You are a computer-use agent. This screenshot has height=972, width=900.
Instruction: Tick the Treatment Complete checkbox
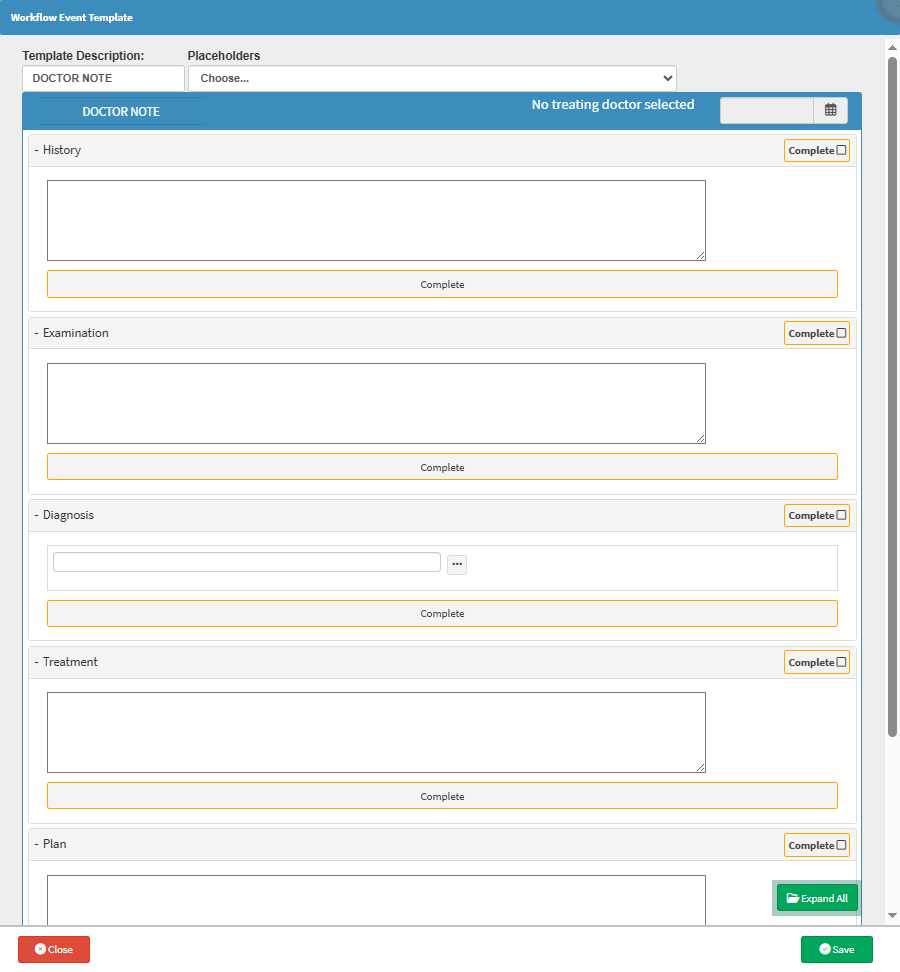pos(841,662)
